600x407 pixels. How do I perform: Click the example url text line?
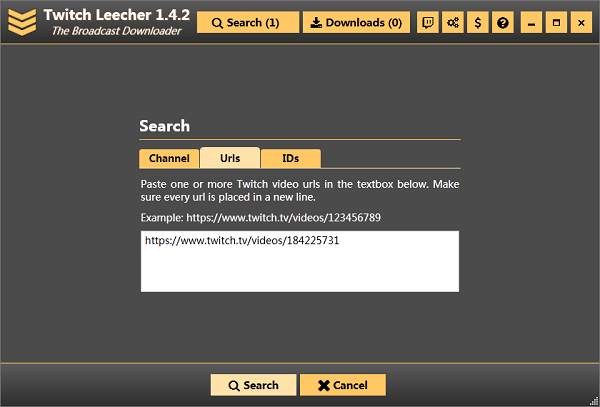261,218
